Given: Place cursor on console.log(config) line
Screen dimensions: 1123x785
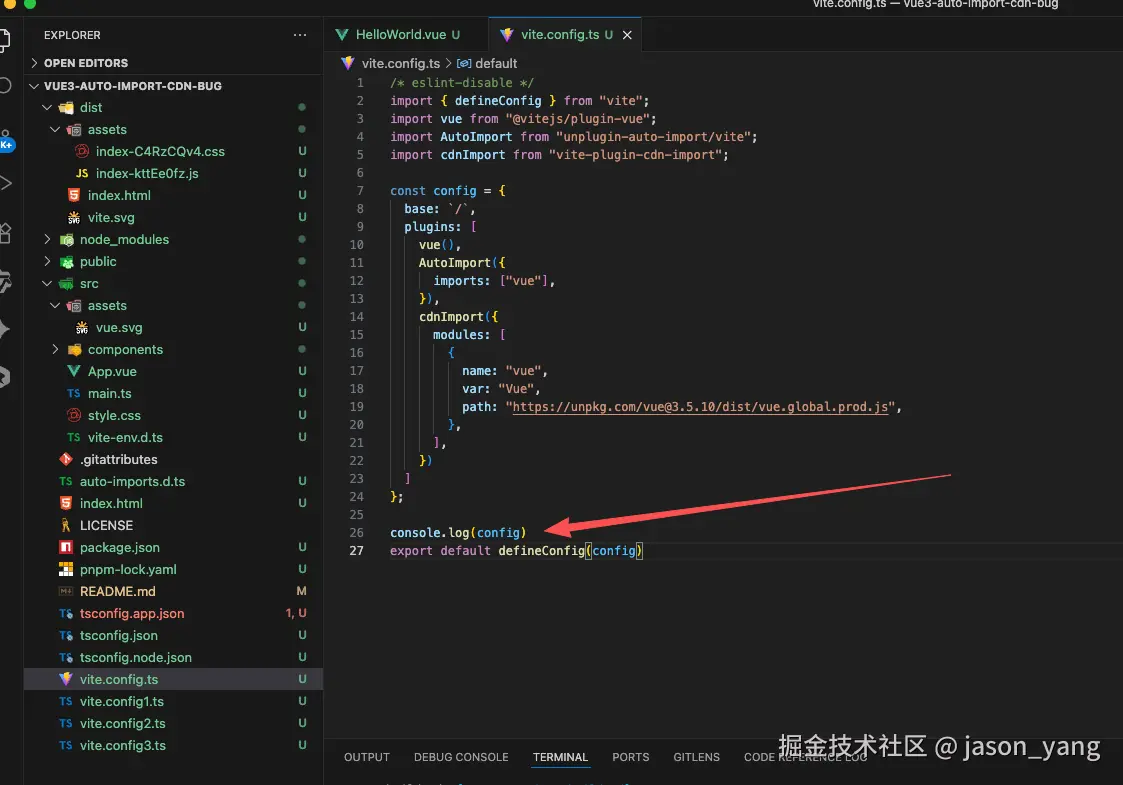Looking at the screenshot, I should 458,533.
